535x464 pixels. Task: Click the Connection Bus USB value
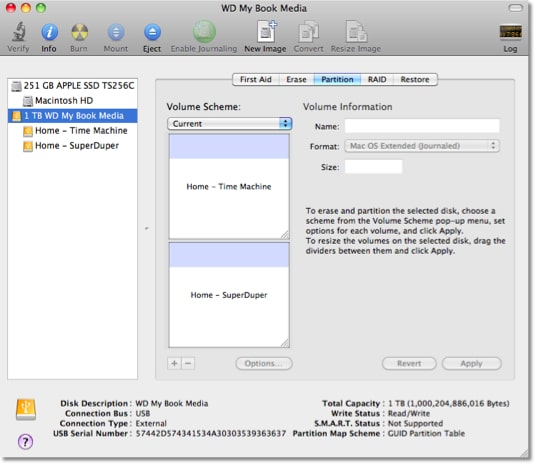(x=143, y=414)
